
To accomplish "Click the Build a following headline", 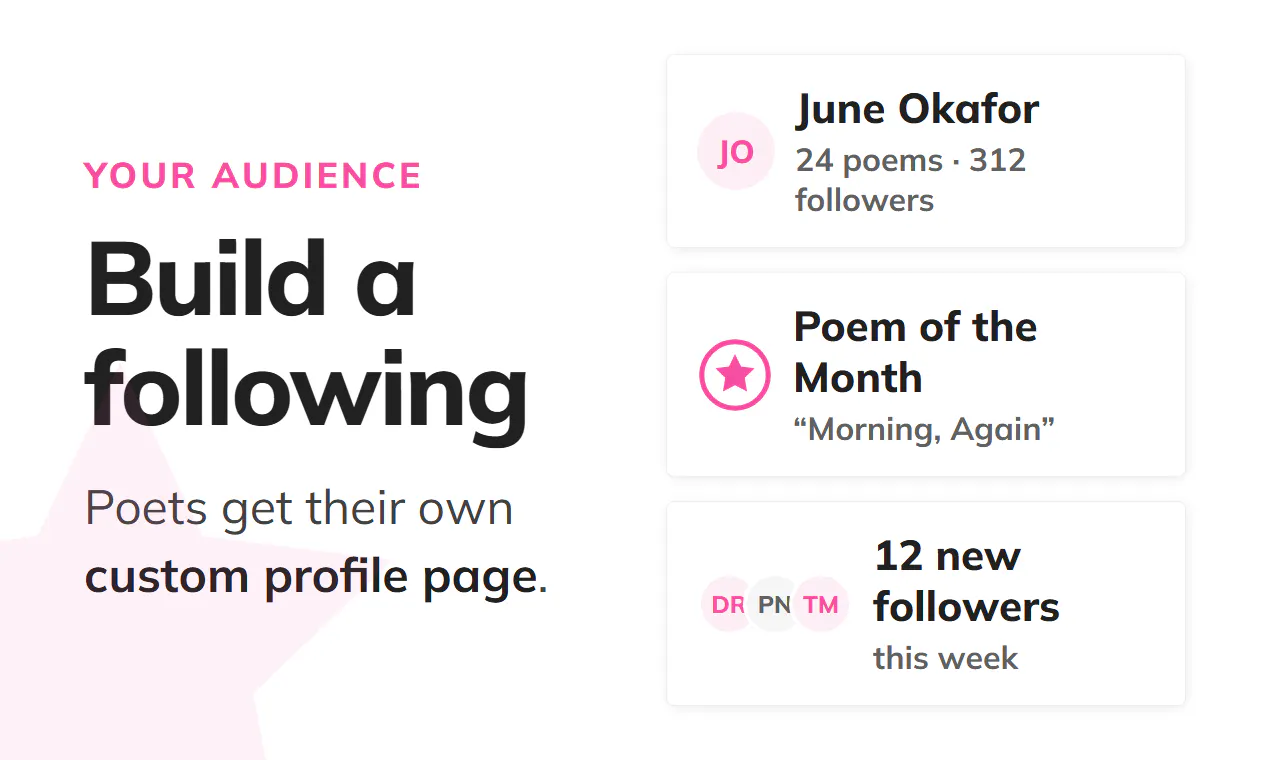I will click(x=306, y=335).
